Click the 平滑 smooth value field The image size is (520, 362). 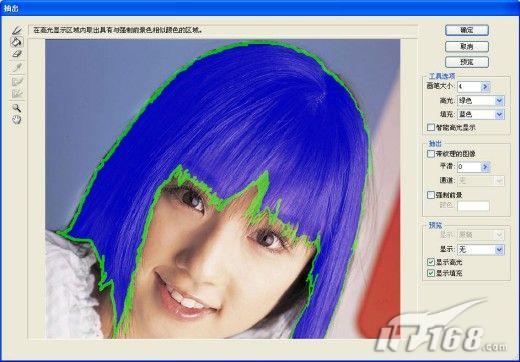point(469,167)
